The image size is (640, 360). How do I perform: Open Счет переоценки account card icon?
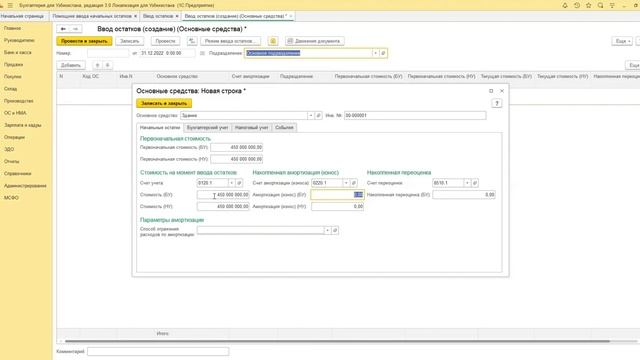coord(475,183)
